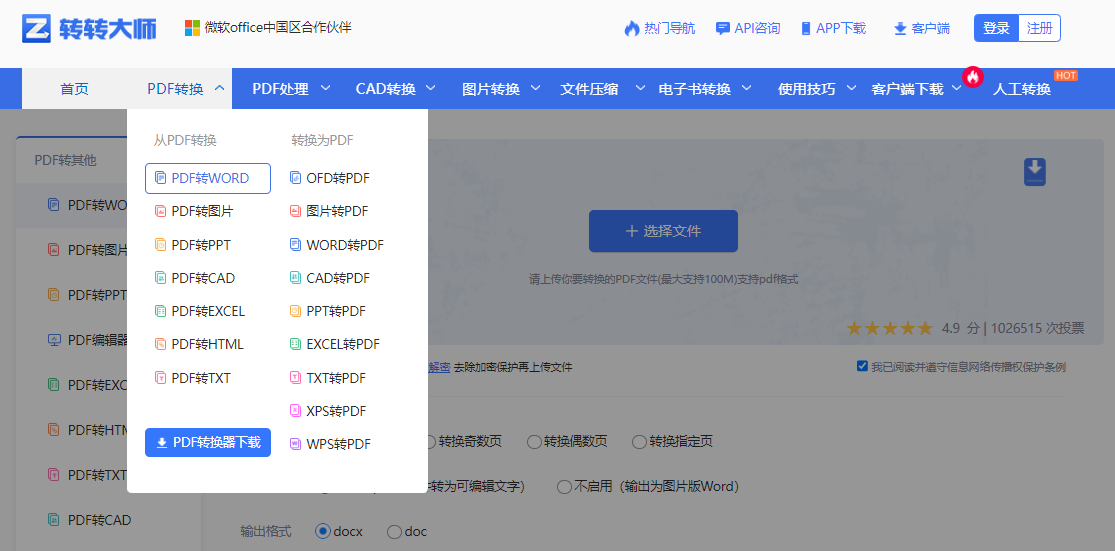Open the 解密 link

pos(439,368)
